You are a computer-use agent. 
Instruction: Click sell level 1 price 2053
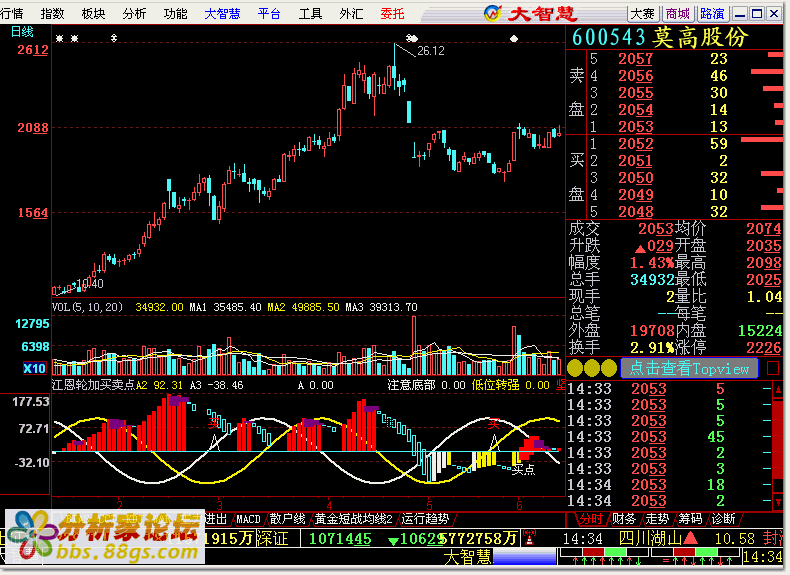coord(635,126)
